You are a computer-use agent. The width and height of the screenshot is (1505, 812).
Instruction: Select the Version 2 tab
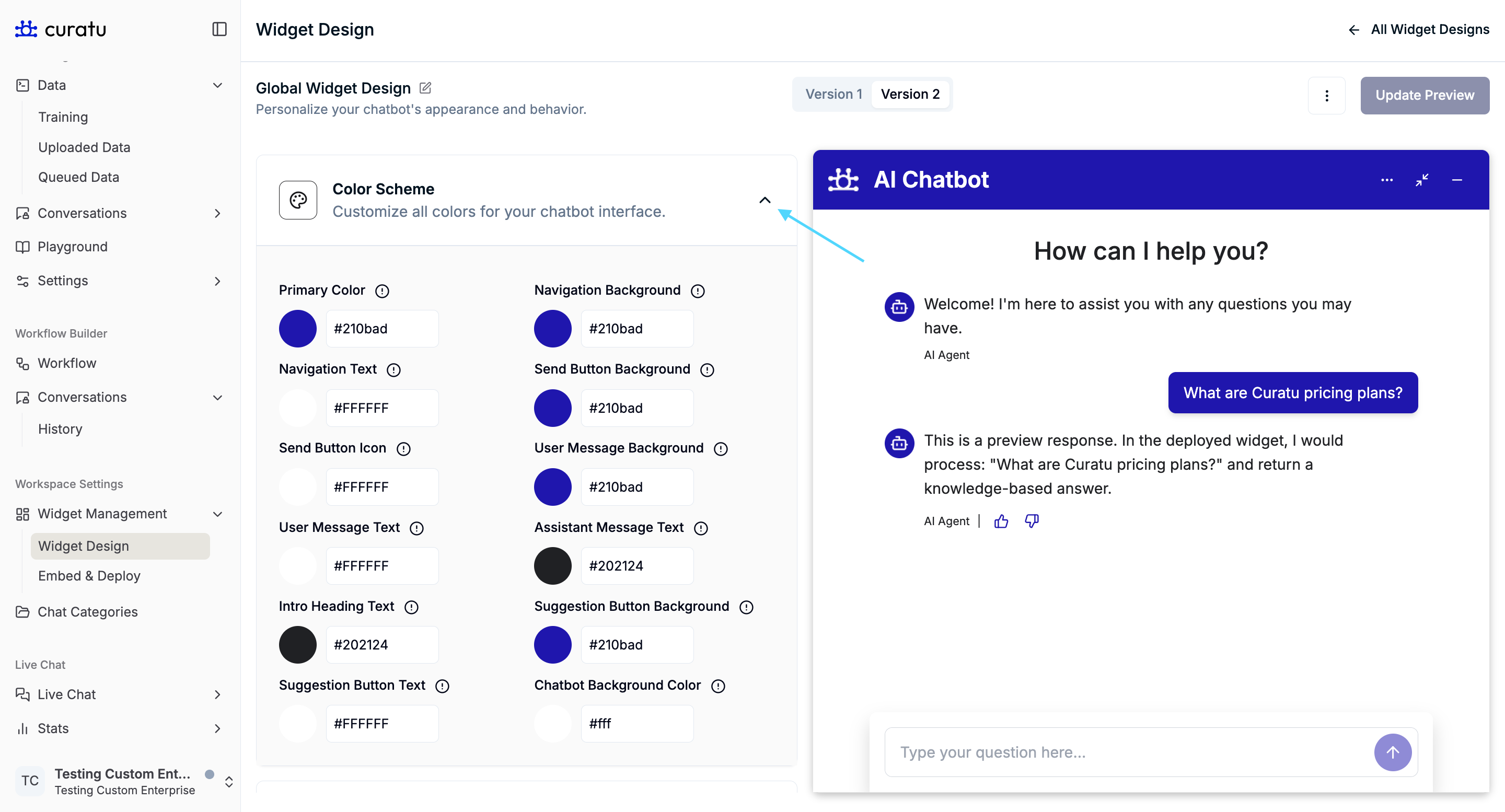click(x=910, y=94)
